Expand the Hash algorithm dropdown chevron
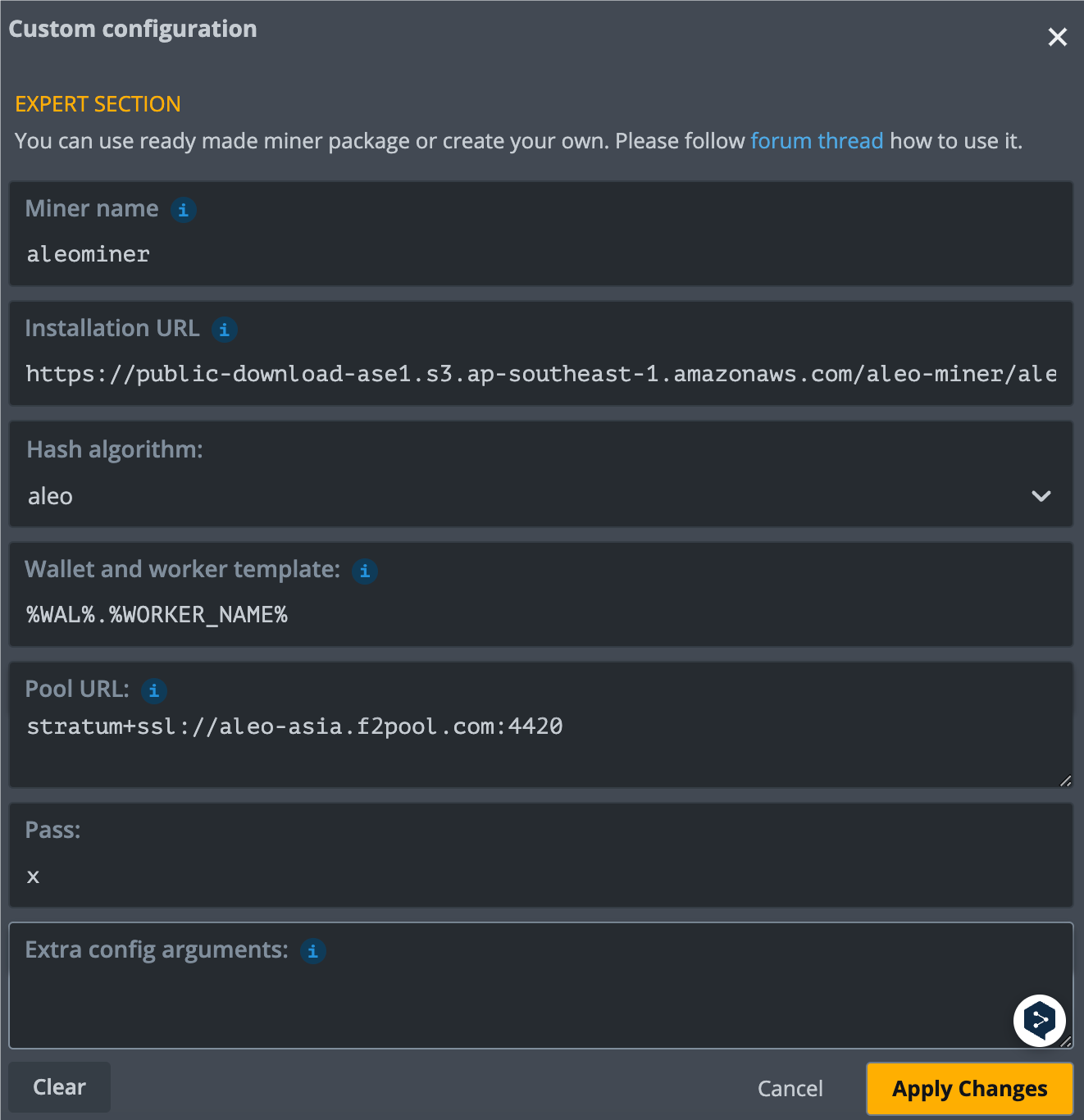Image resolution: width=1084 pixels, height=1120 pixels. tap(1041, 496)
